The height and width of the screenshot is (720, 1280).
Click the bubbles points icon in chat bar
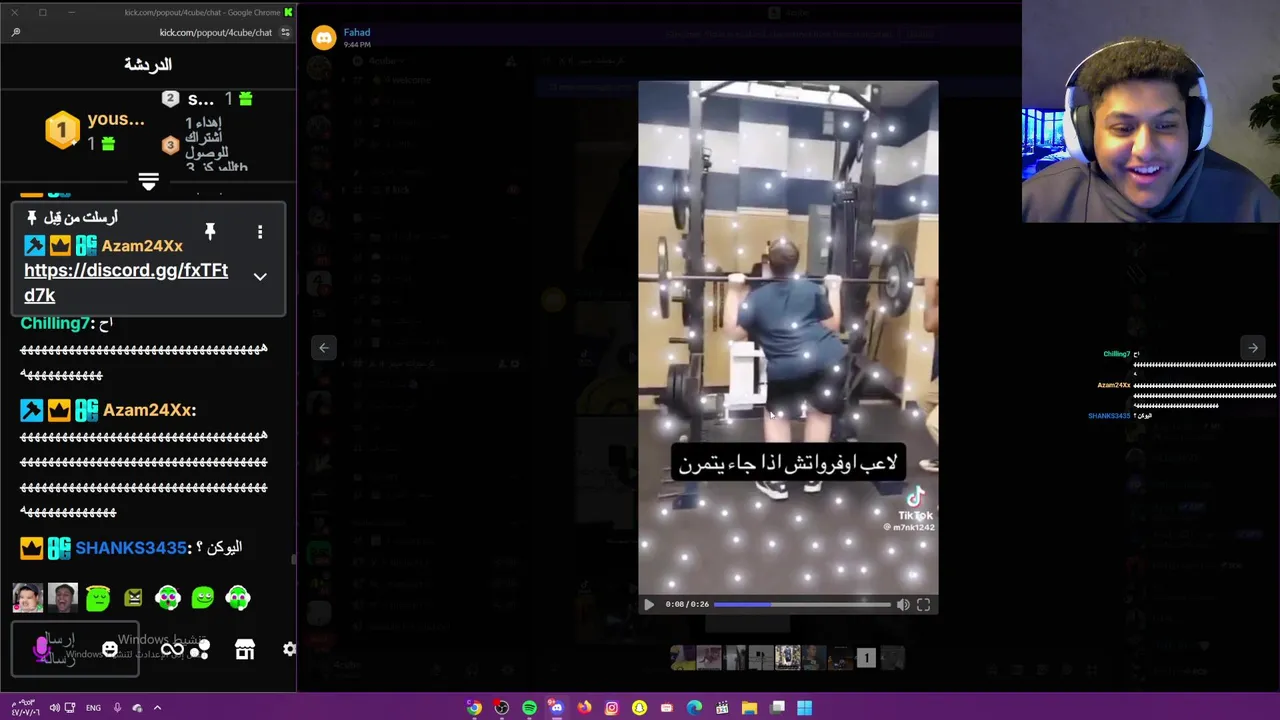[200, 650]
